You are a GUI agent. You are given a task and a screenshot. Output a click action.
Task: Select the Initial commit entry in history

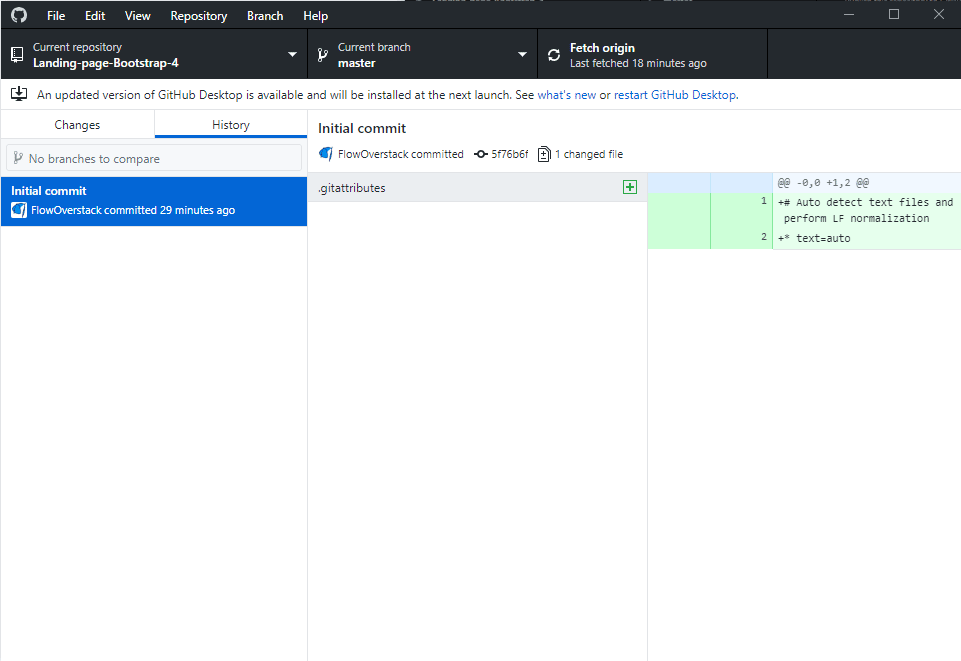tap(154, 202)
